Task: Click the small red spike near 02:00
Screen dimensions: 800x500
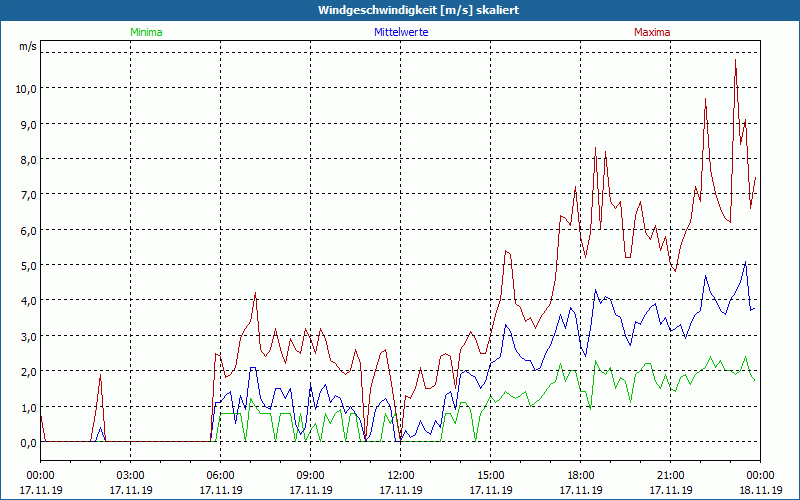Action: click(101, 375)
